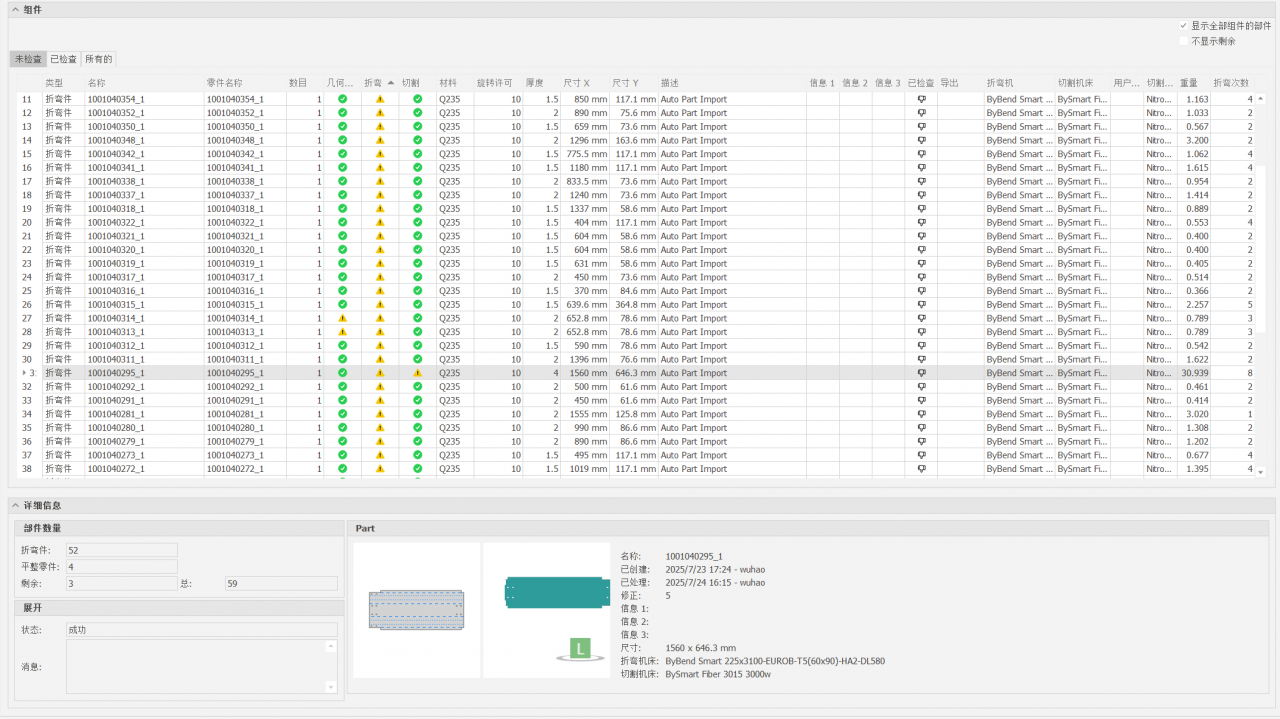Click green geometry checkmark for part 1001040272_1

(x=342, y=468)
